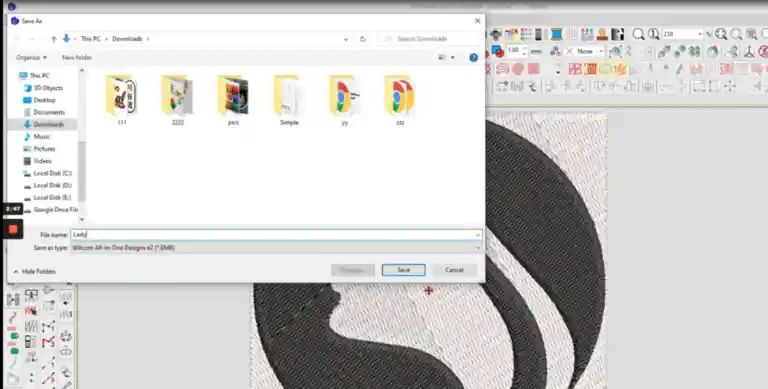768x389 pixels.
Task: Select Desktop in the navigation tree
Action: pyautogui.click(x=44, y=100)
